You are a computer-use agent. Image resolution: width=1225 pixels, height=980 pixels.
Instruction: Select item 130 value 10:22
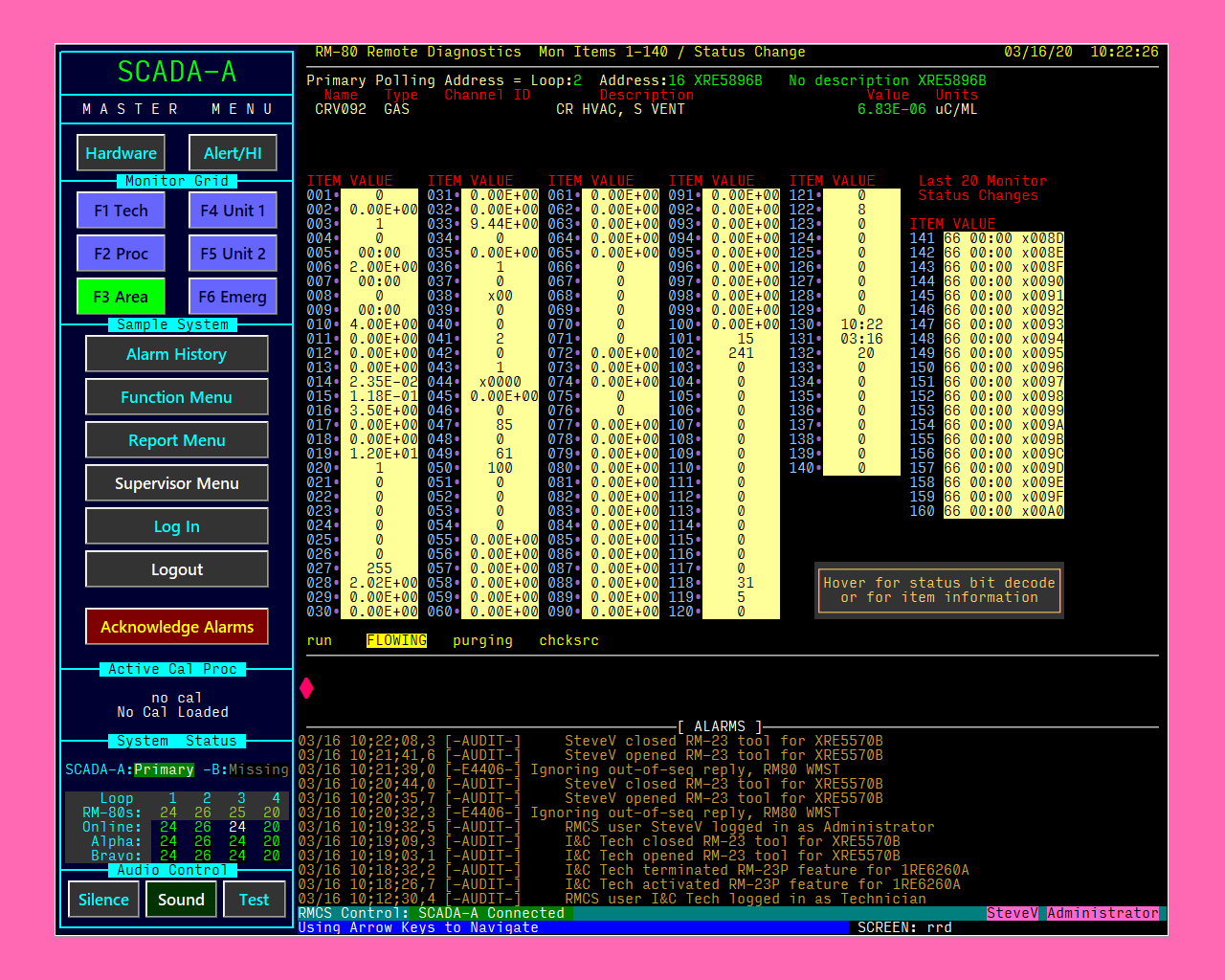(861, 324)
